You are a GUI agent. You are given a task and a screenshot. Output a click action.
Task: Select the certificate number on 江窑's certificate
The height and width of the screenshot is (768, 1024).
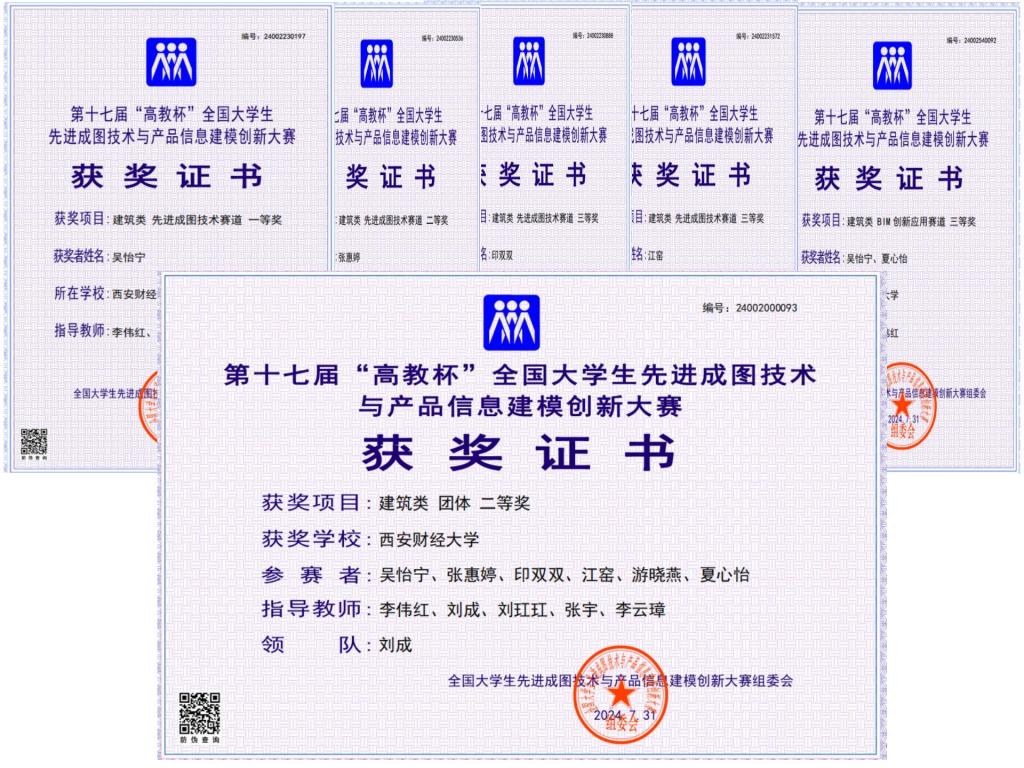765,37
